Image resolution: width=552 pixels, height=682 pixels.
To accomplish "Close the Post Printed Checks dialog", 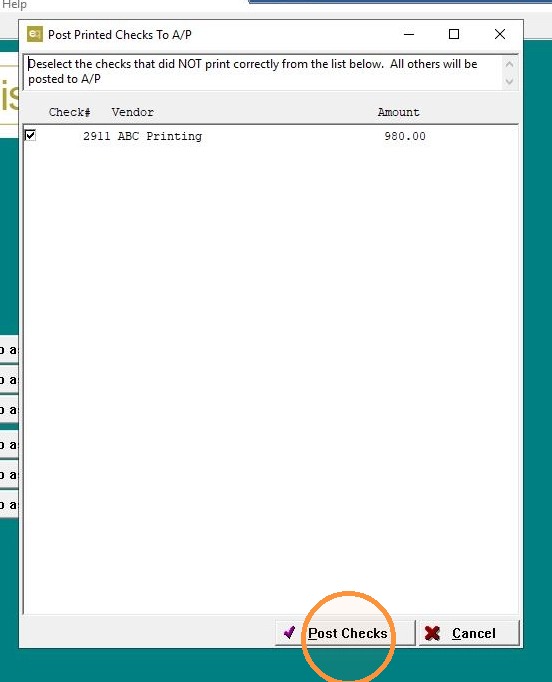I will click(500, 34).
